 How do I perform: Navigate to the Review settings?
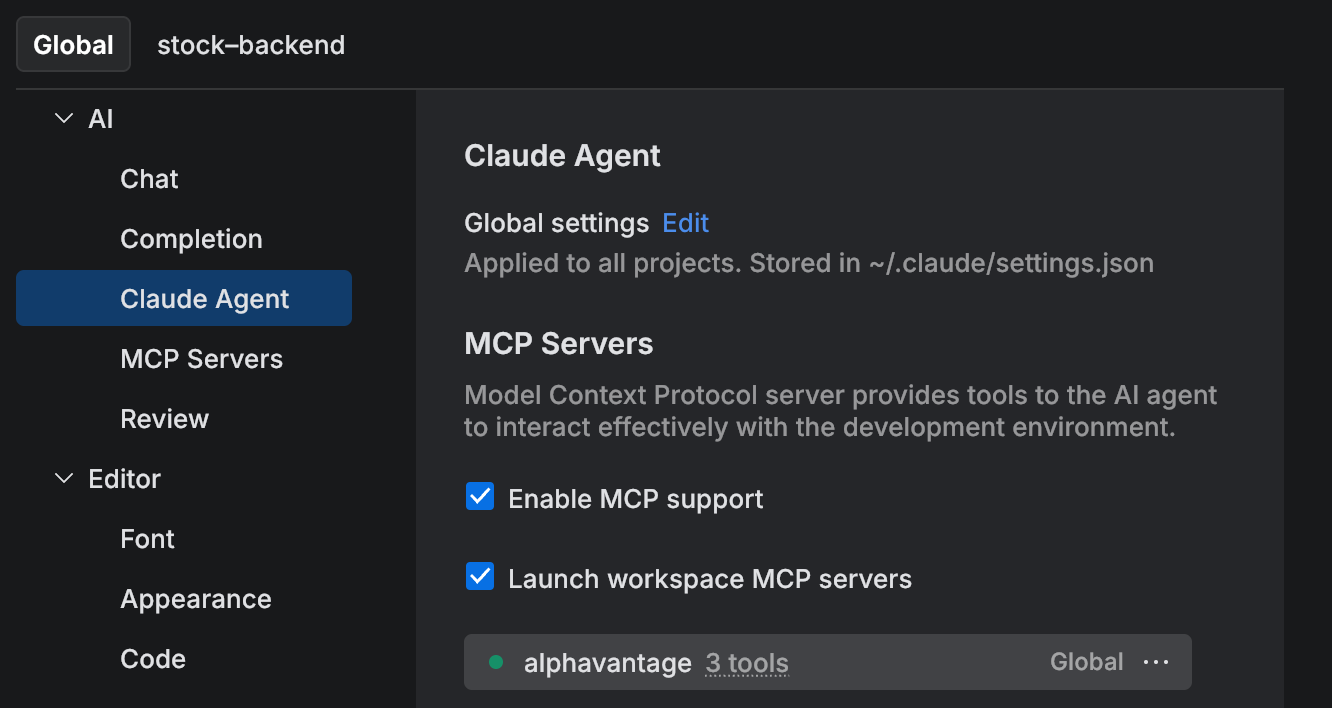[164, 419]
